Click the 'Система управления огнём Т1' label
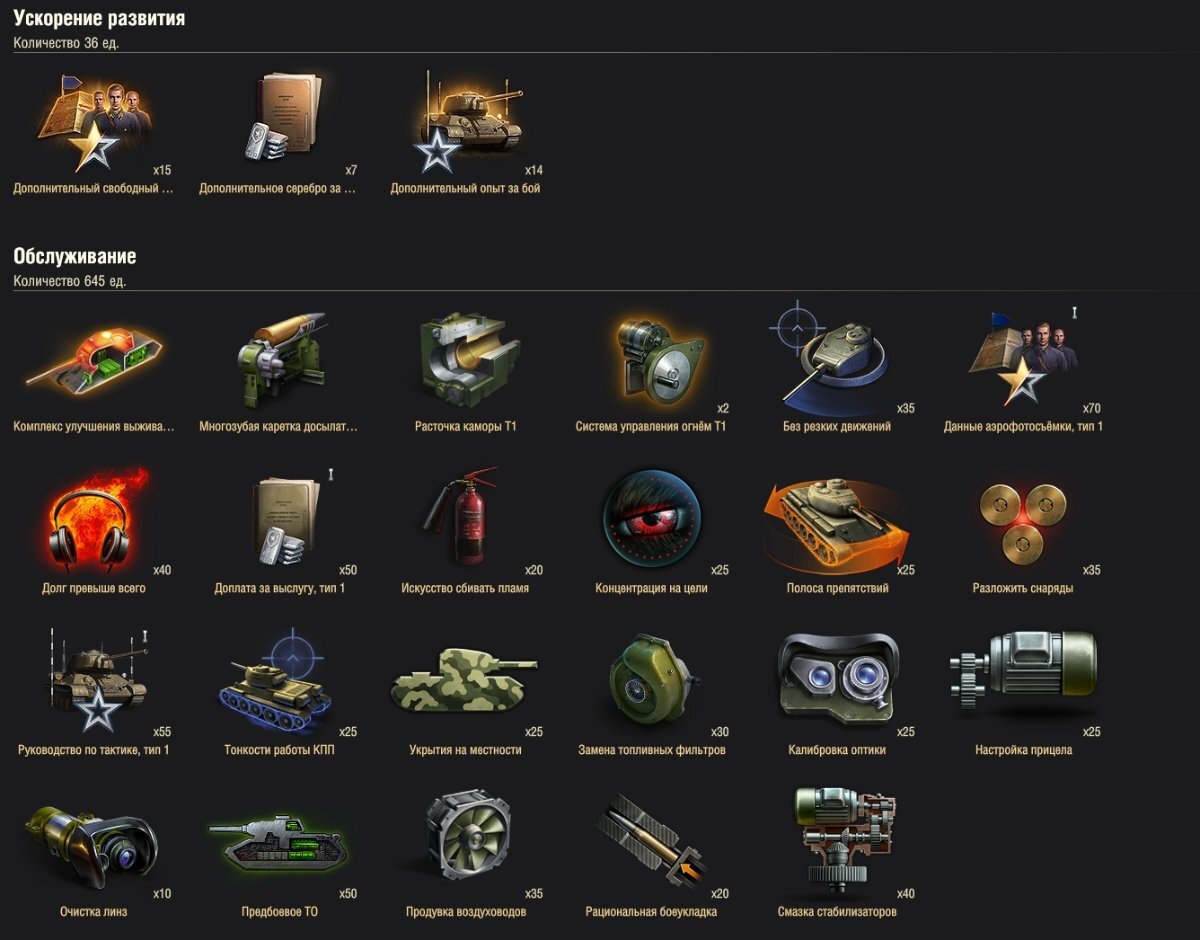 click(x=651, y=426)
